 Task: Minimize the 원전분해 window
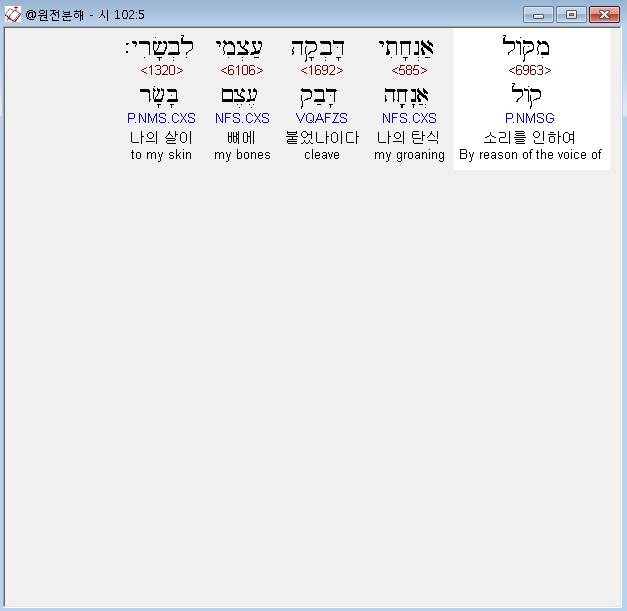point(538,15)
